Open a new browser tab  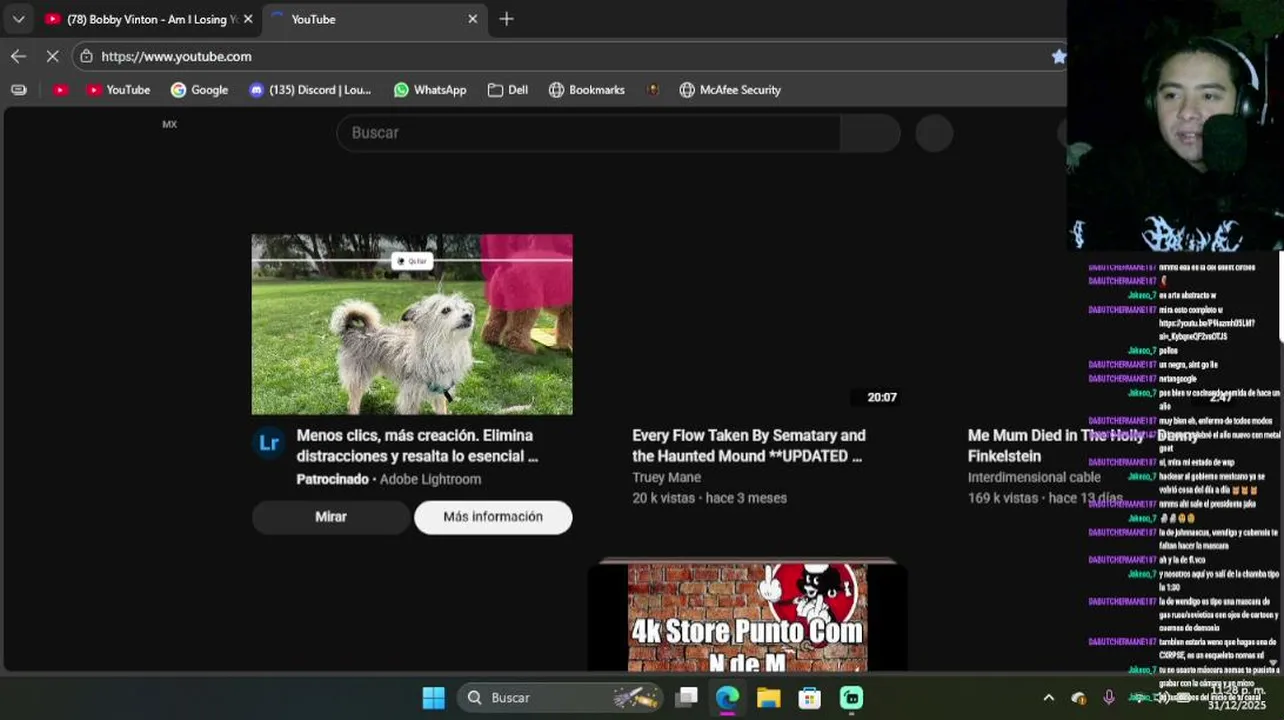coord(506,19)
